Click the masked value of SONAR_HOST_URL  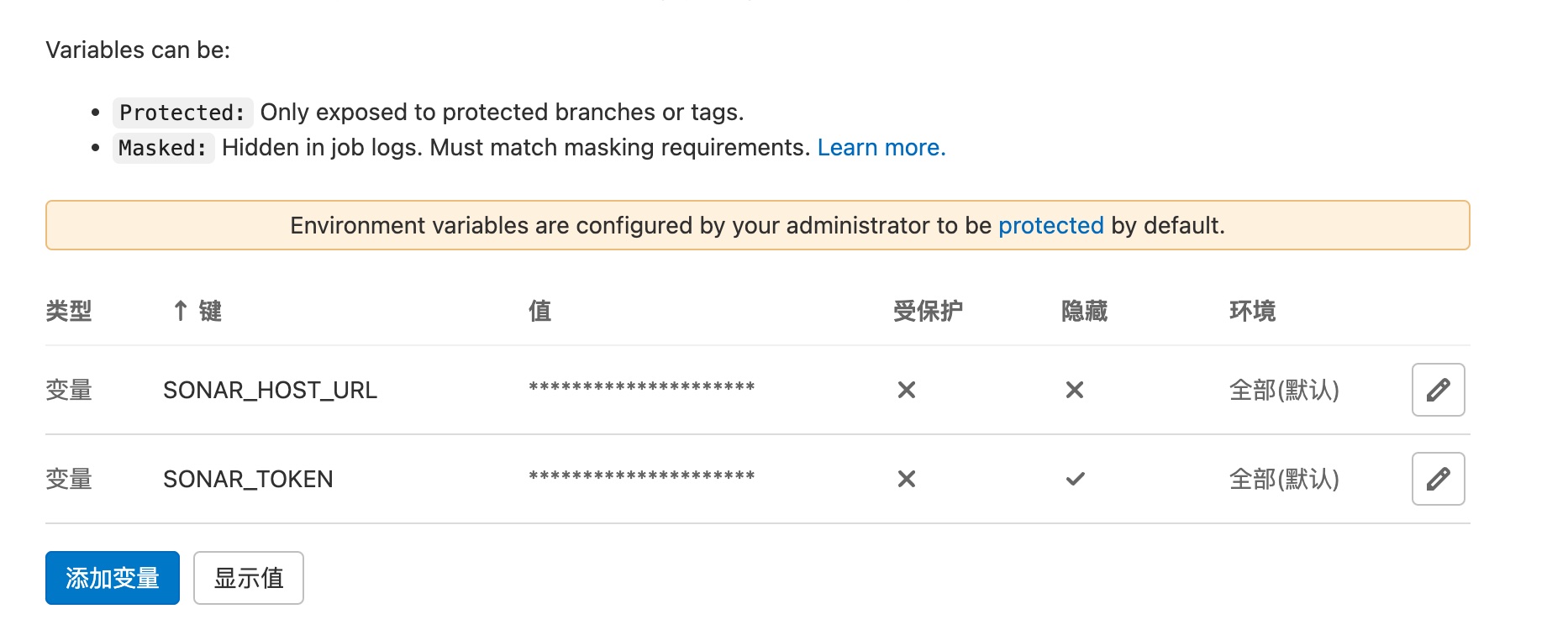[641, 388]
